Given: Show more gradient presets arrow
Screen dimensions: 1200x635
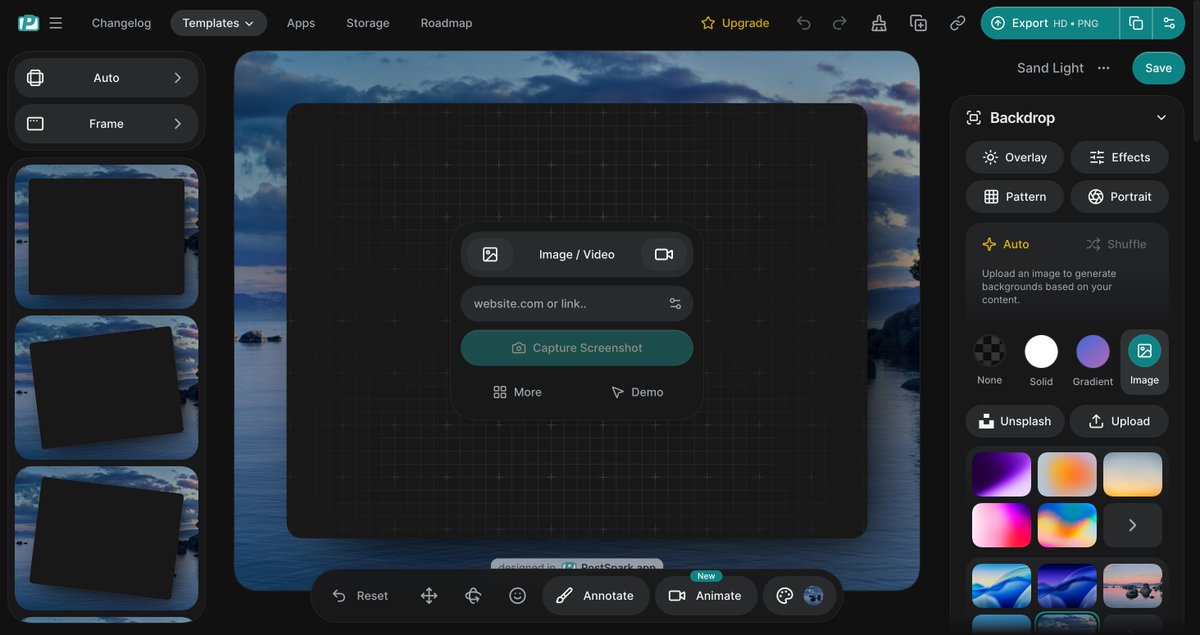Looking at the screenshot, I should point(1132,525).
